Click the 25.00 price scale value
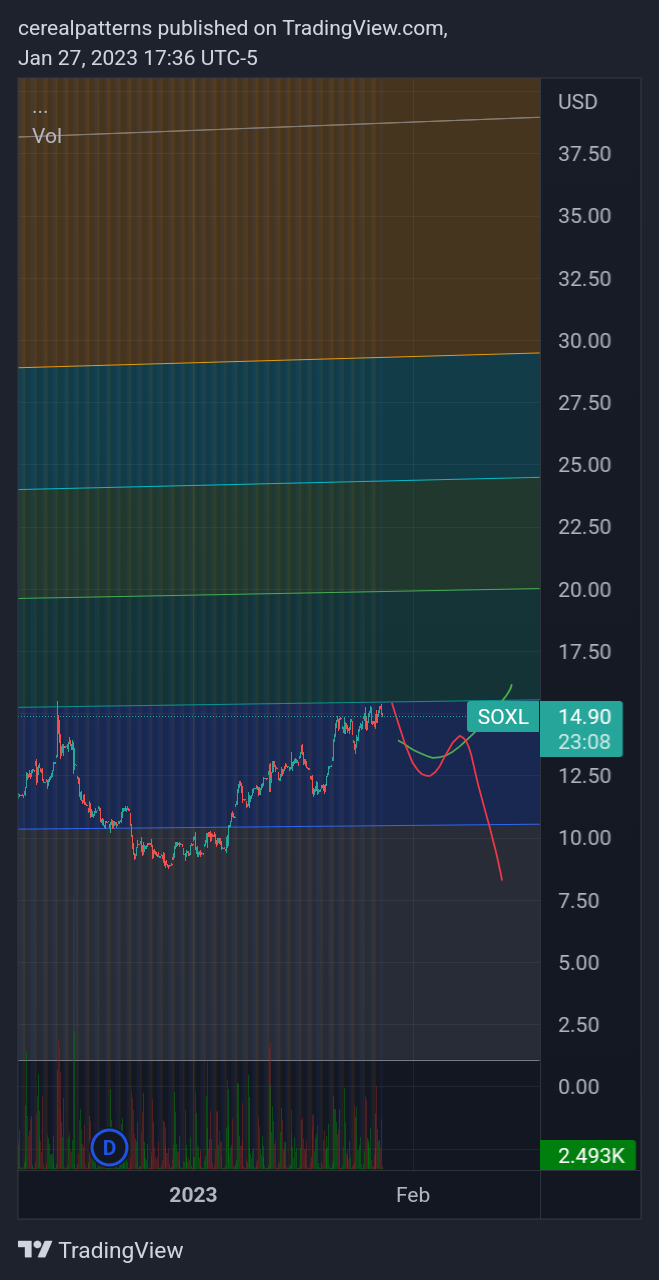The height and width of the screenshot is (1280, 659). pos(585,465)
